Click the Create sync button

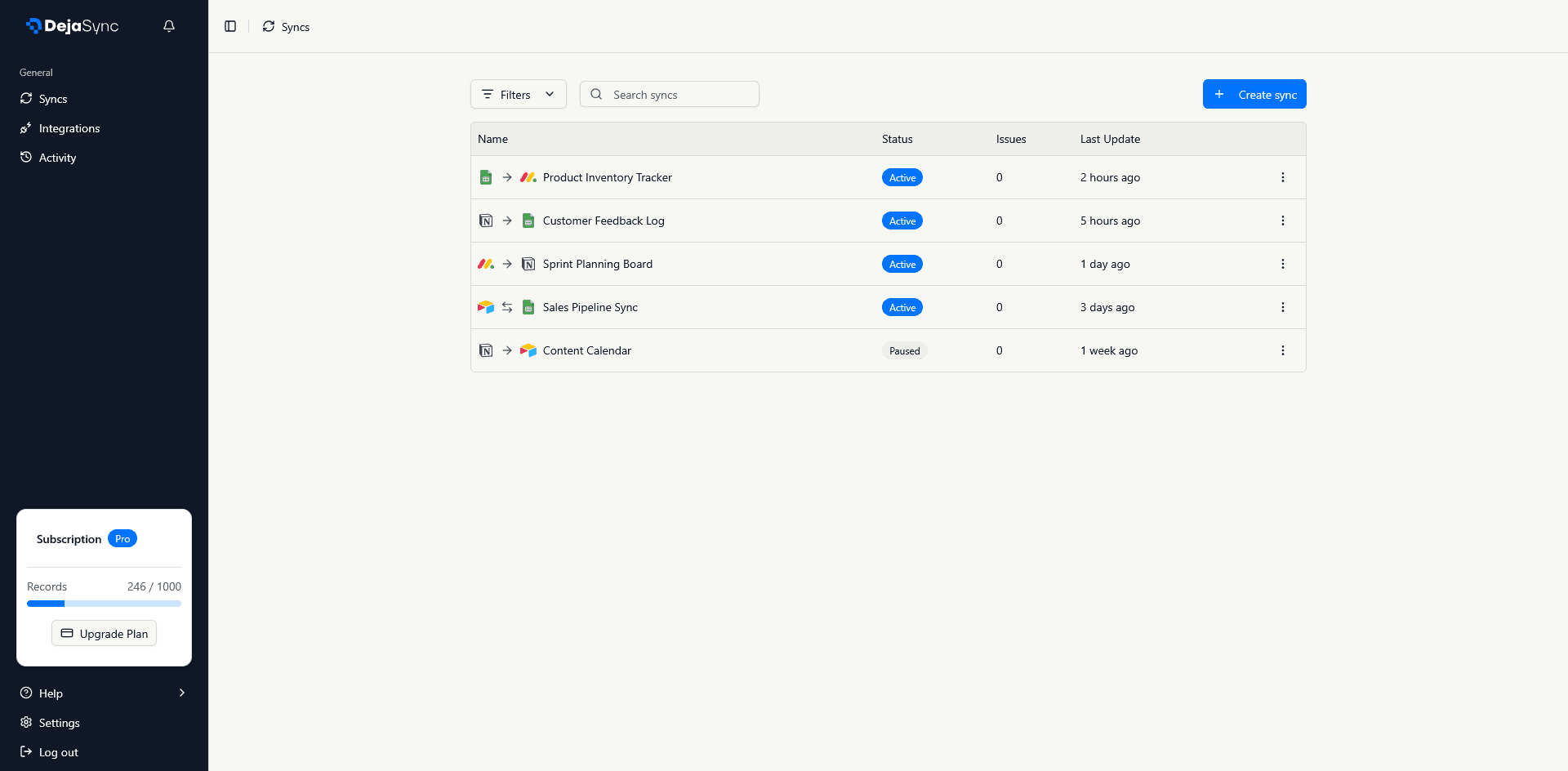tap(1254, 94)
